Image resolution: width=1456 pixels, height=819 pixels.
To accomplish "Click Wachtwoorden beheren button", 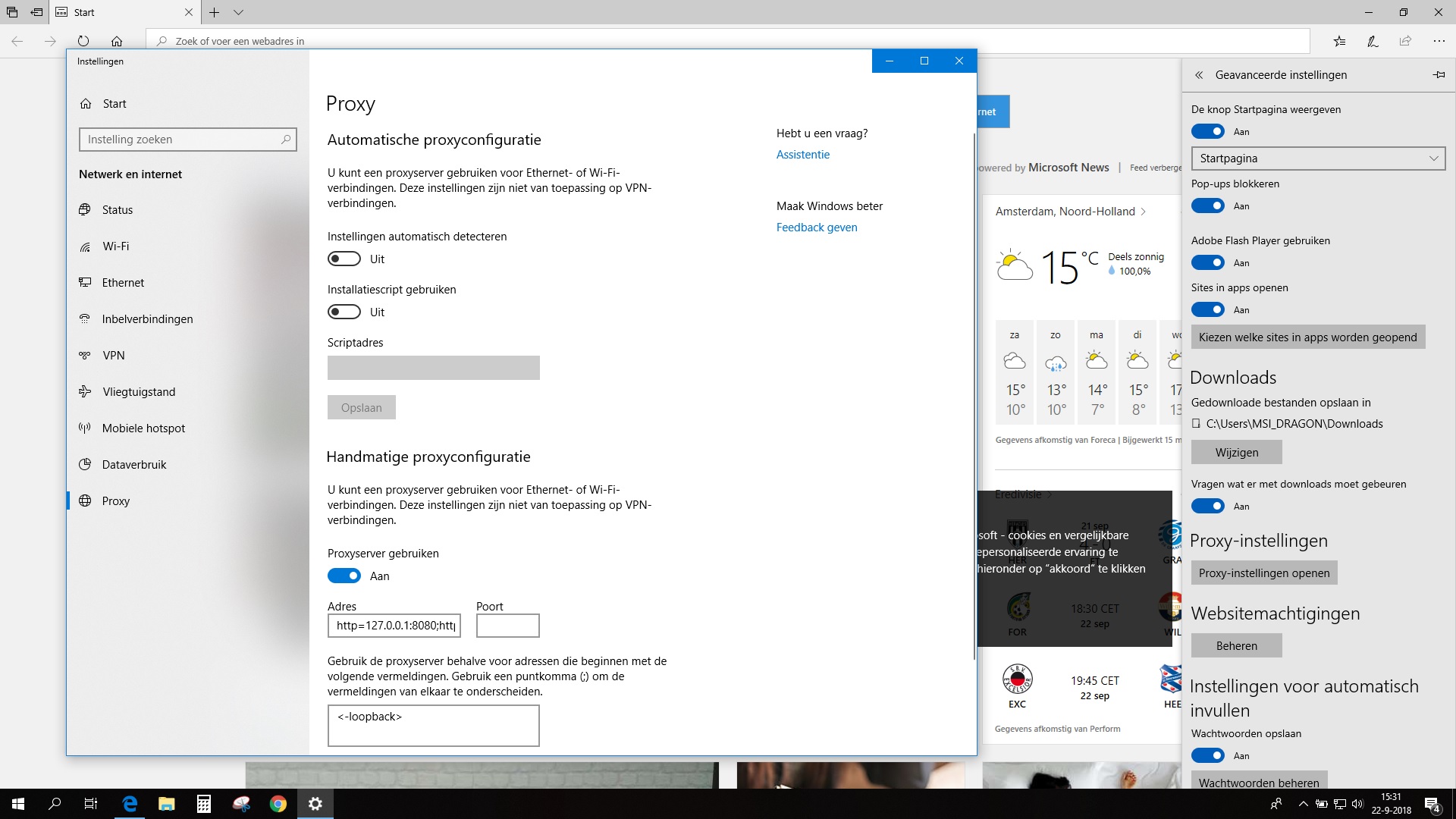I will click(1259, 782).
